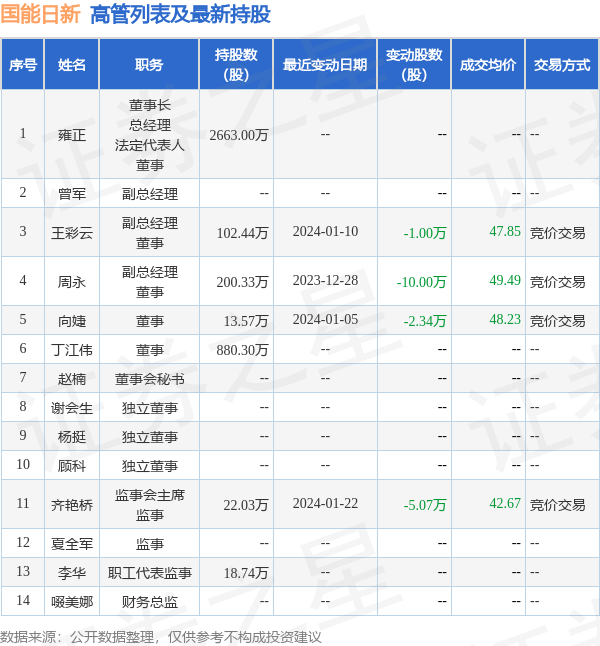
Task: Click the -1.00万 change value
Action: 424,233
